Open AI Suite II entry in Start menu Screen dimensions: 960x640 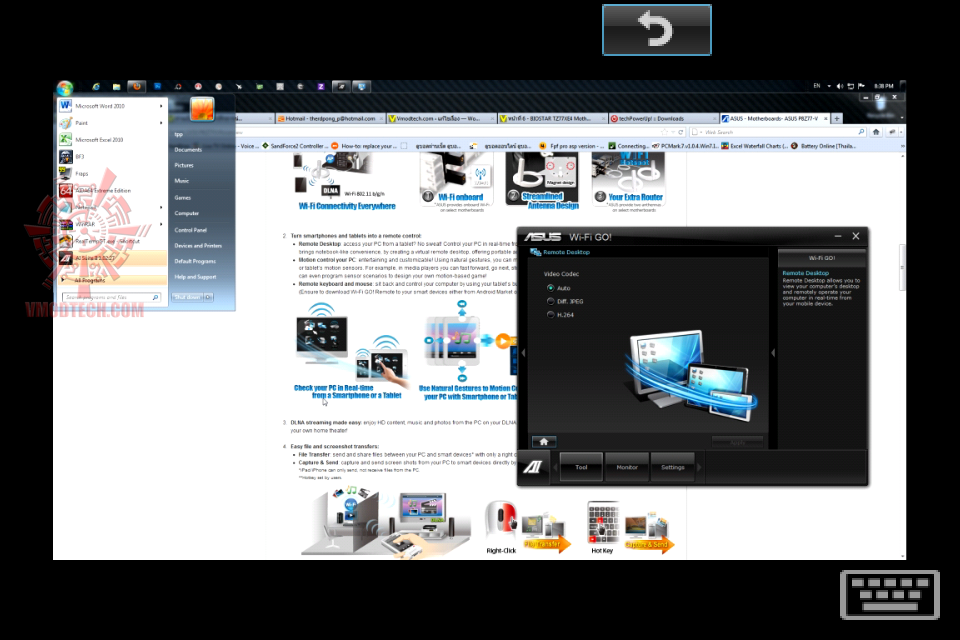coord(111,258)
